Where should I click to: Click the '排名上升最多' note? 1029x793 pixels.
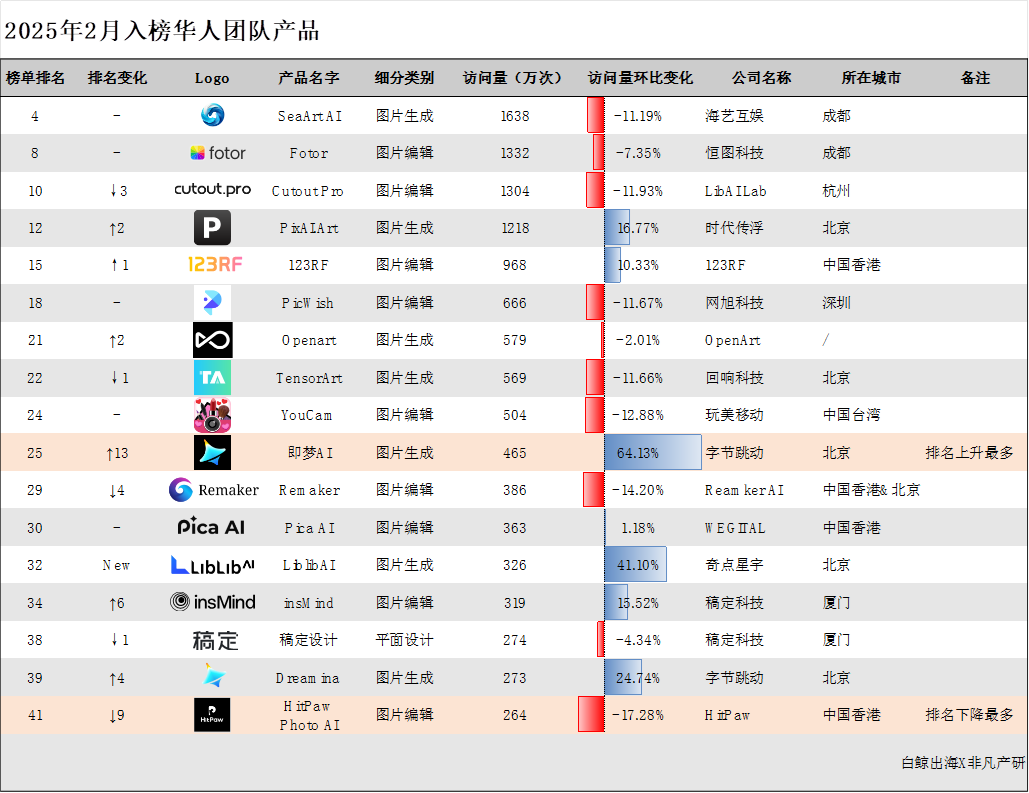pos(969,453)
